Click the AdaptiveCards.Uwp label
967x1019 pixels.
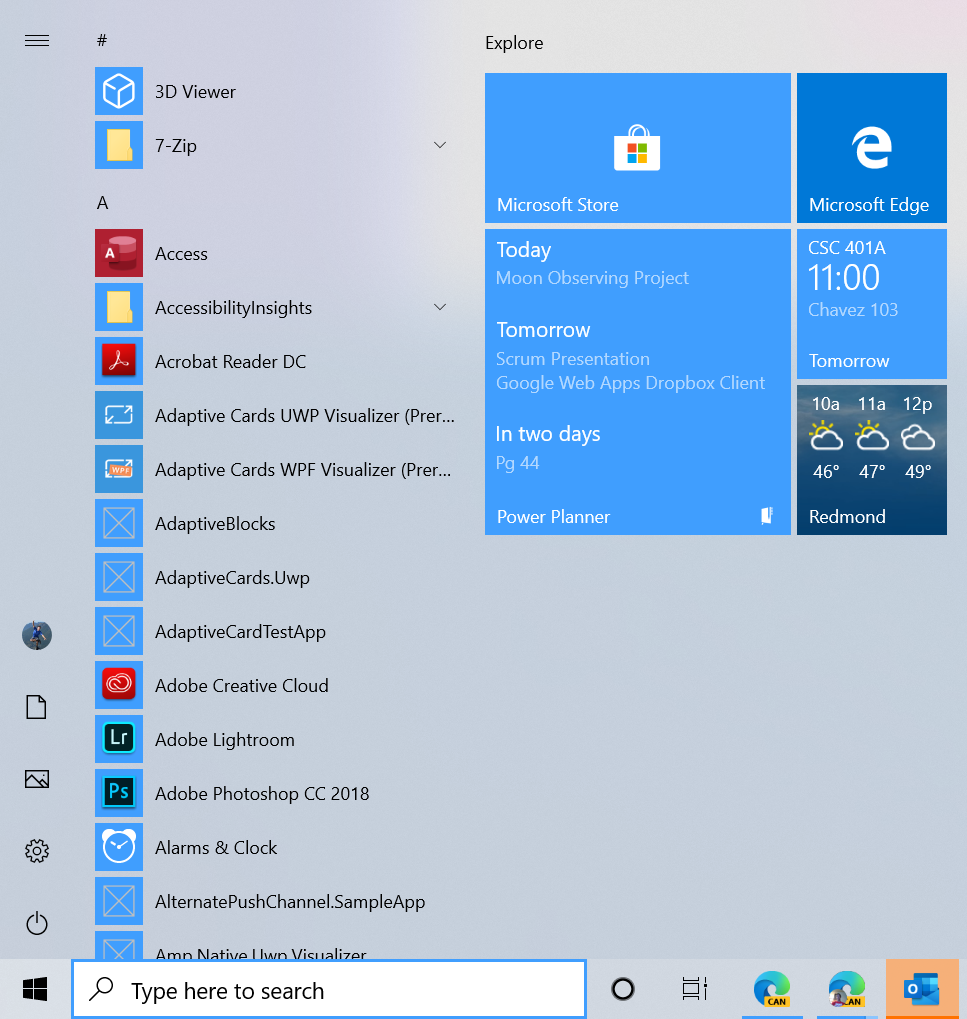tap(232, 578)
